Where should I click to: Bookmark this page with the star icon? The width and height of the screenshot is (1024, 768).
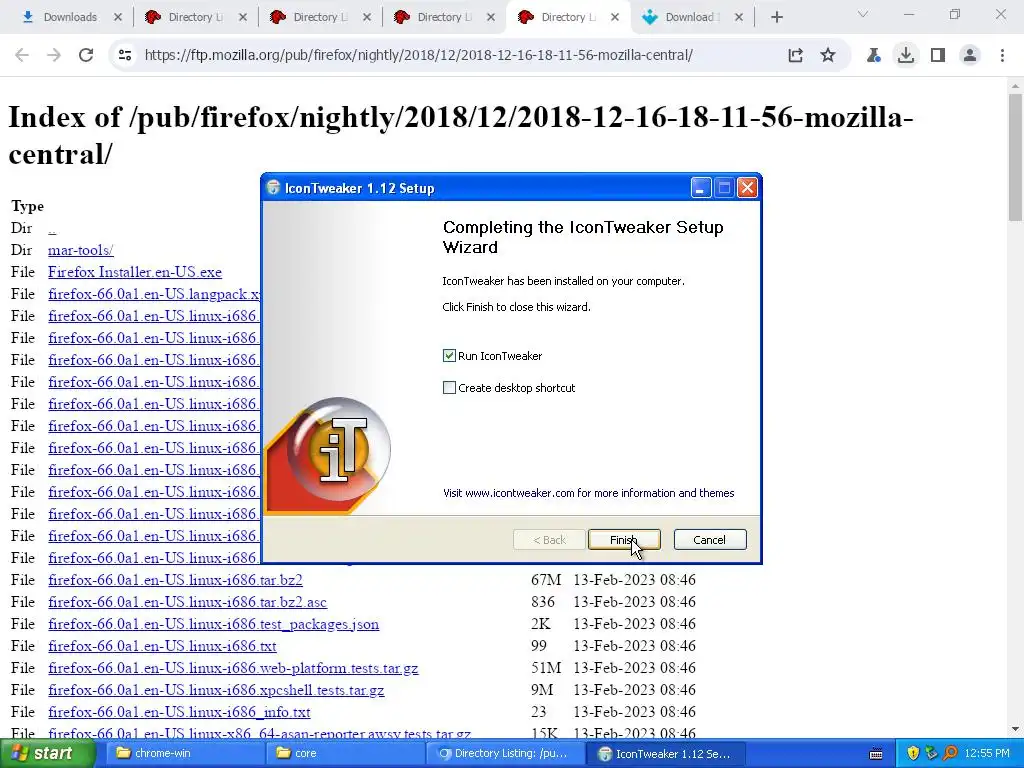tap(828, 55)
